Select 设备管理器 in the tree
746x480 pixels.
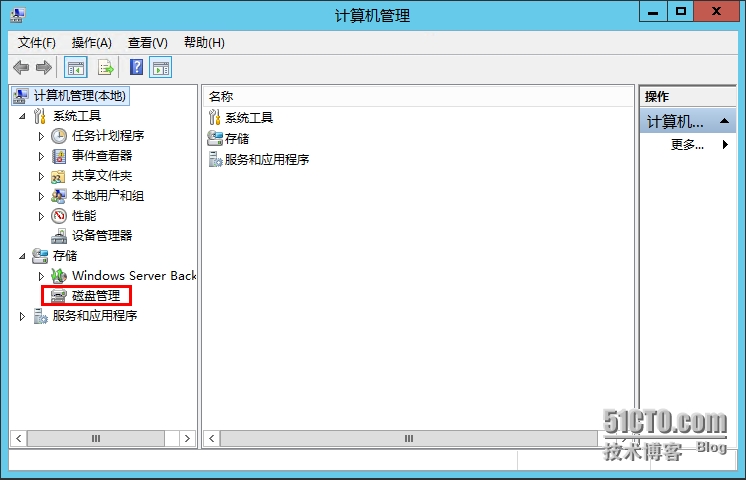coord(102,236)
